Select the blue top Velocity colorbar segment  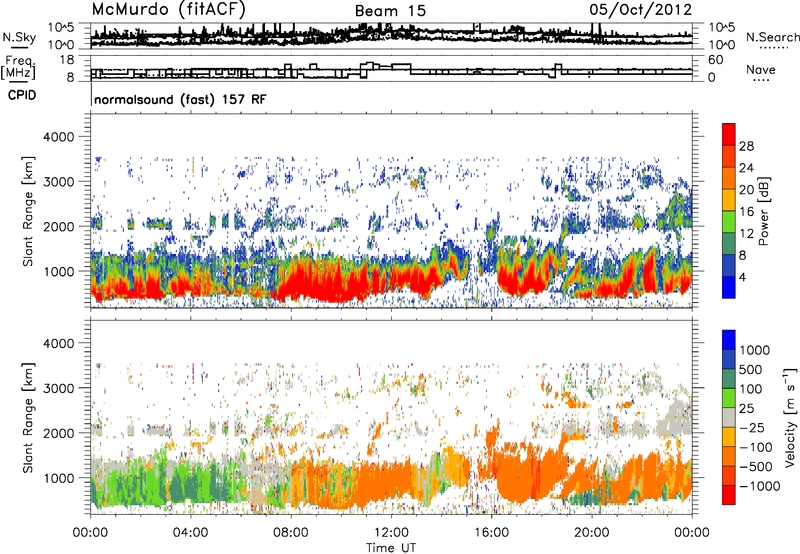[x=729, y=340]
